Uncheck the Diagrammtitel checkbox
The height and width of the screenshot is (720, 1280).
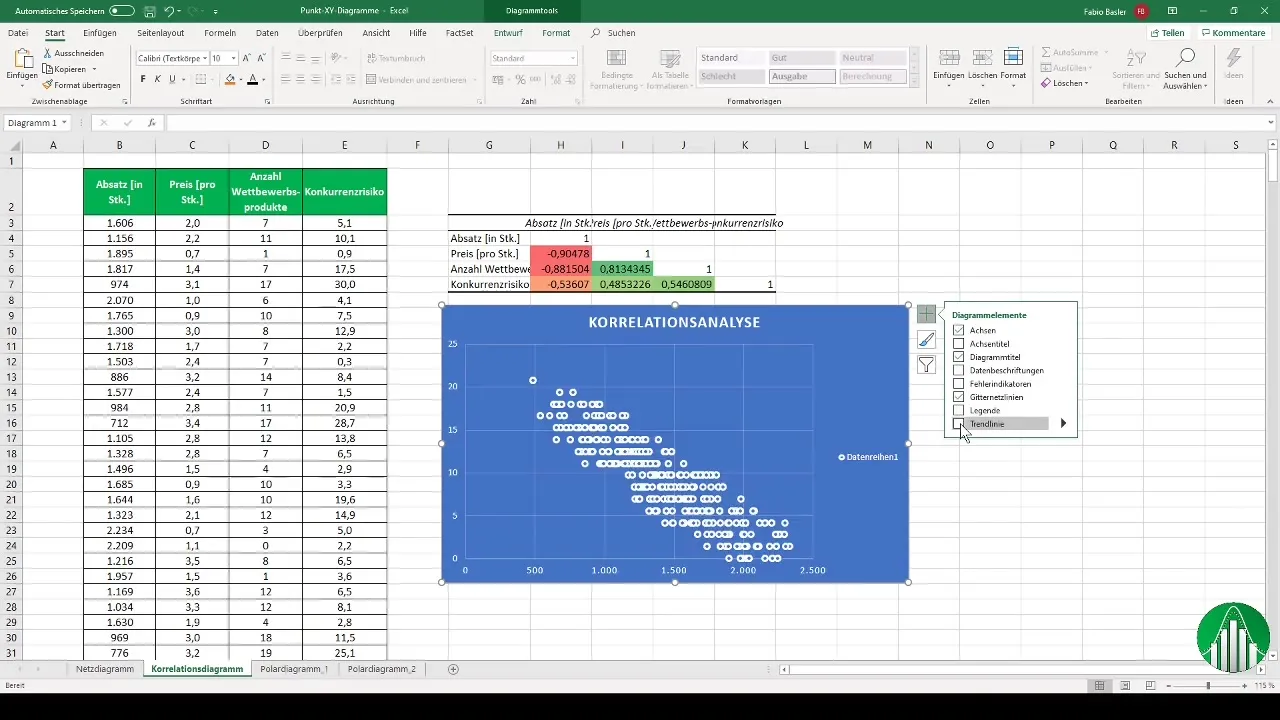tap(959, 357)
